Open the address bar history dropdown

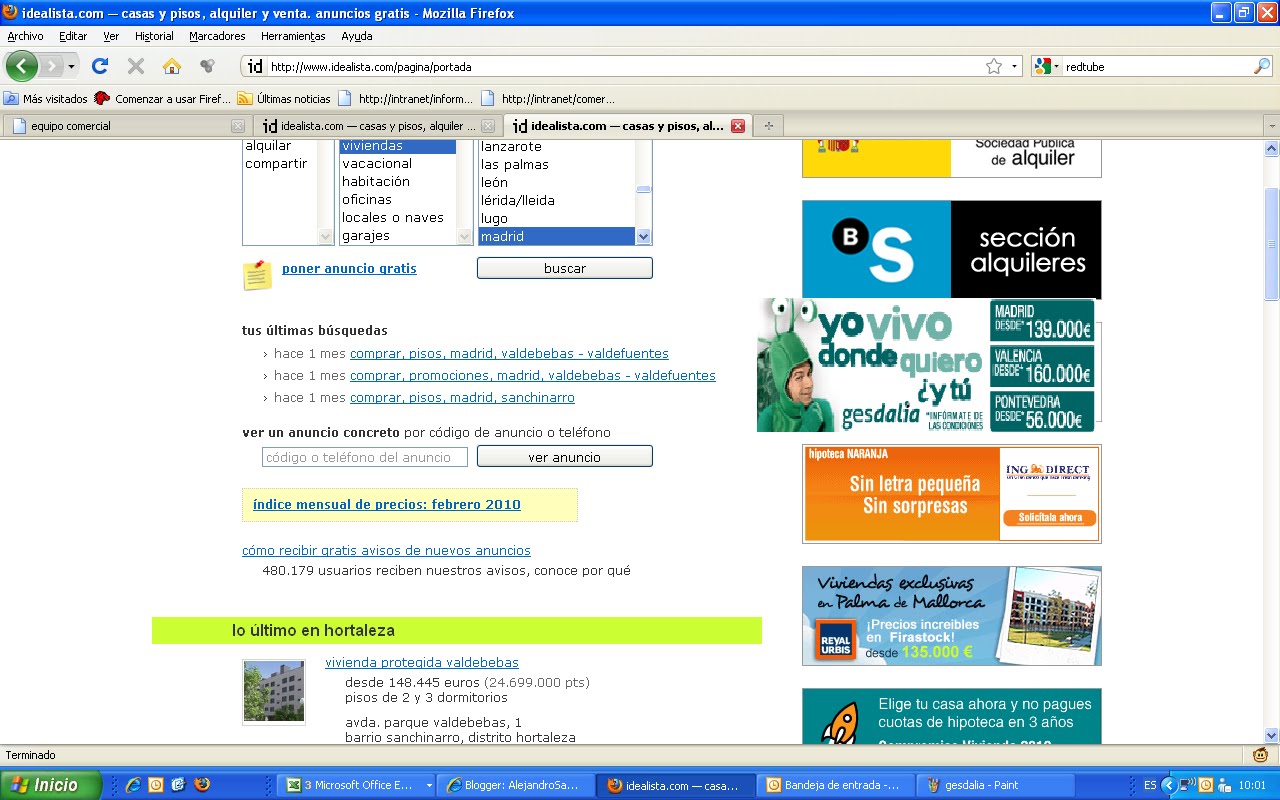coord(1014,67)
